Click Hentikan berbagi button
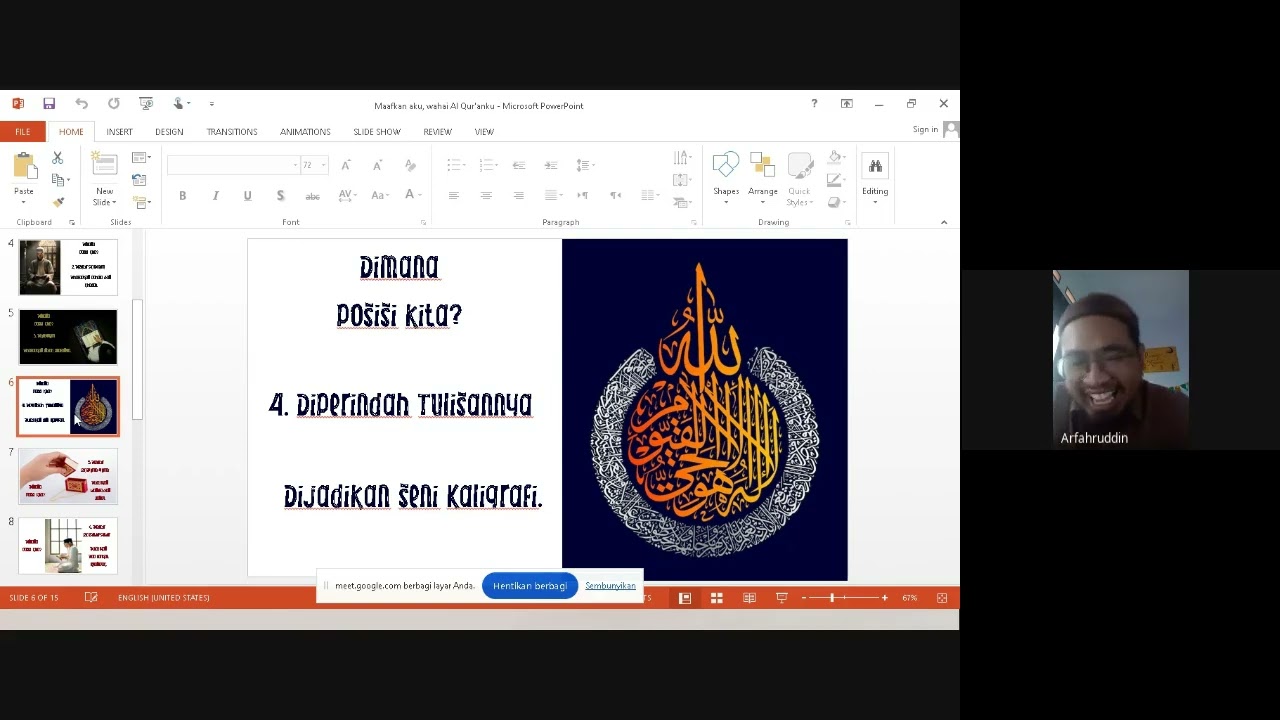The image size is (1280, 720). pyautogui.click(x=530, y=586)
